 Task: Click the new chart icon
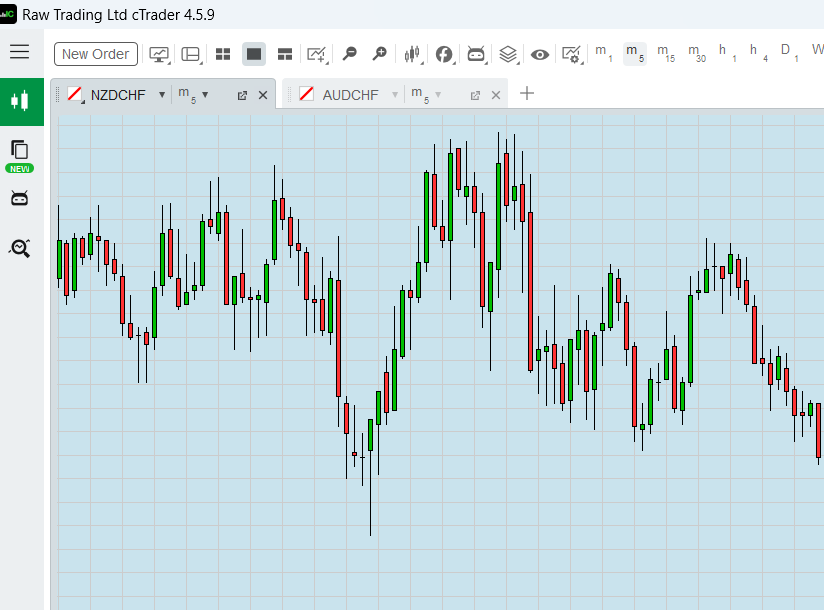tap(317, 54)
